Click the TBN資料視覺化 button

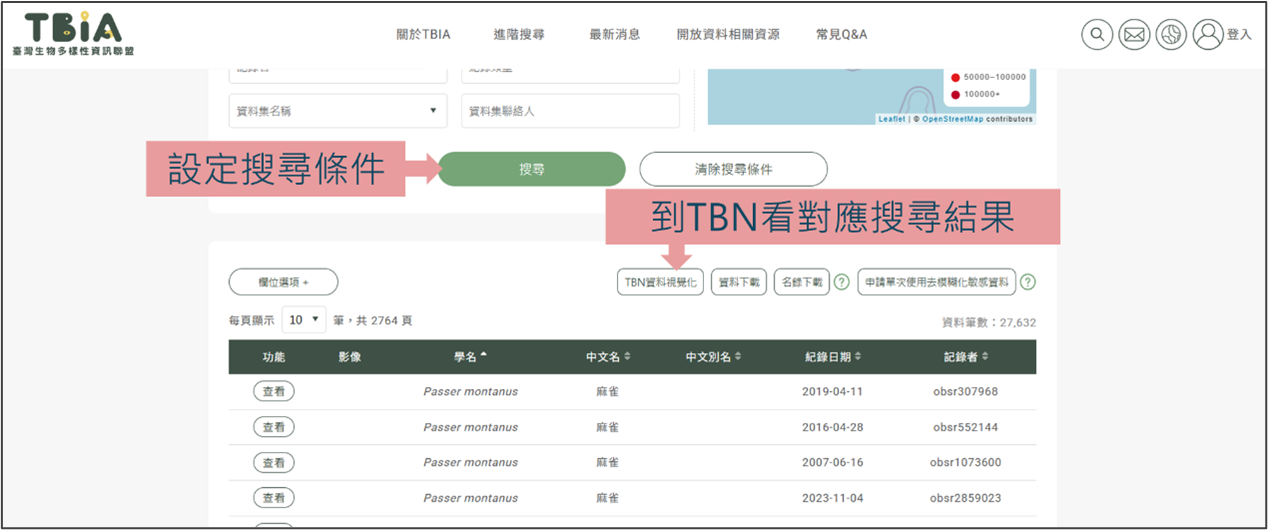(660, 282)
